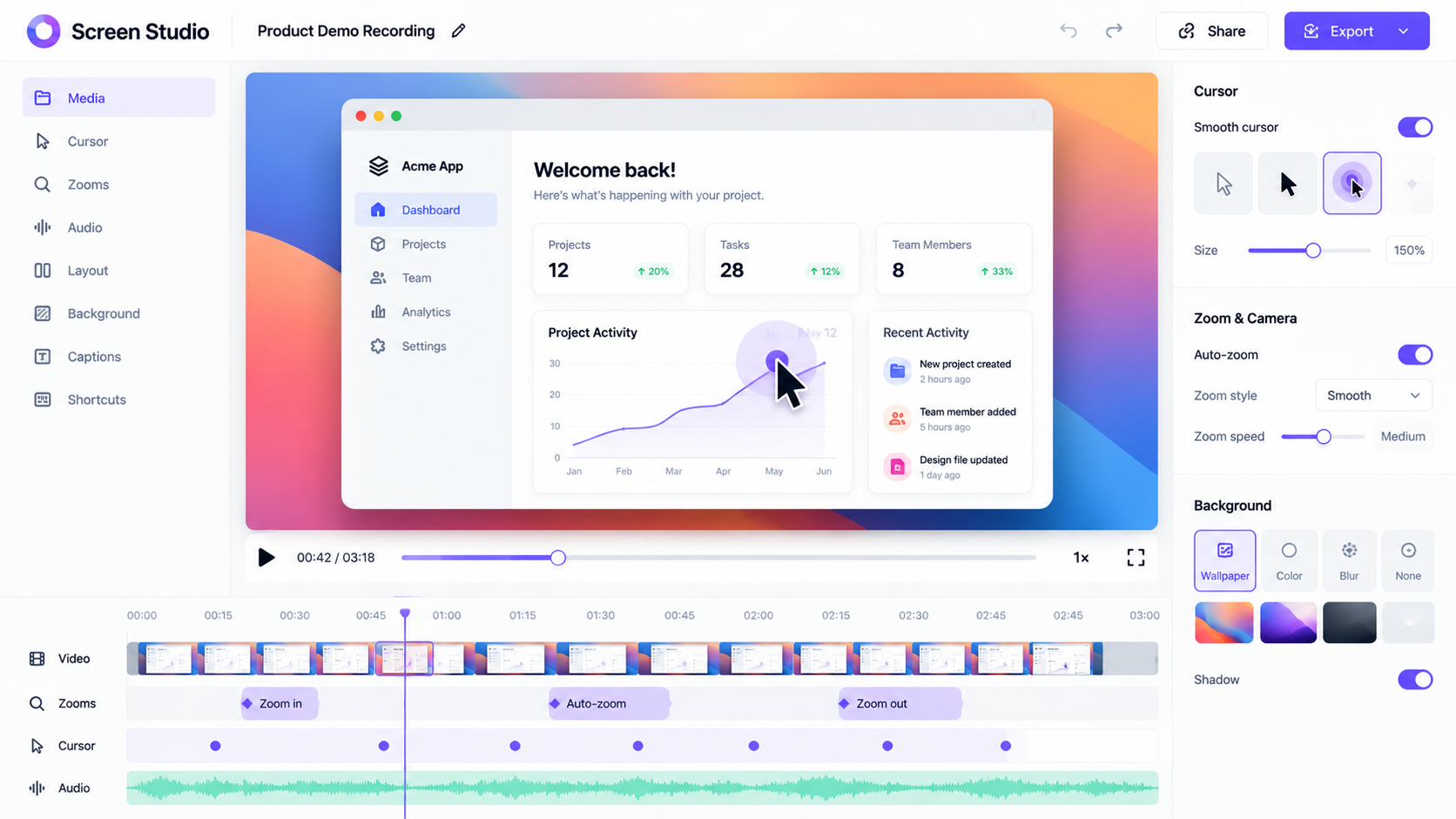Select the highlighted circle cursor style
The width and height of the screenshot is (1456, 819).
(x=1352, y=183)
